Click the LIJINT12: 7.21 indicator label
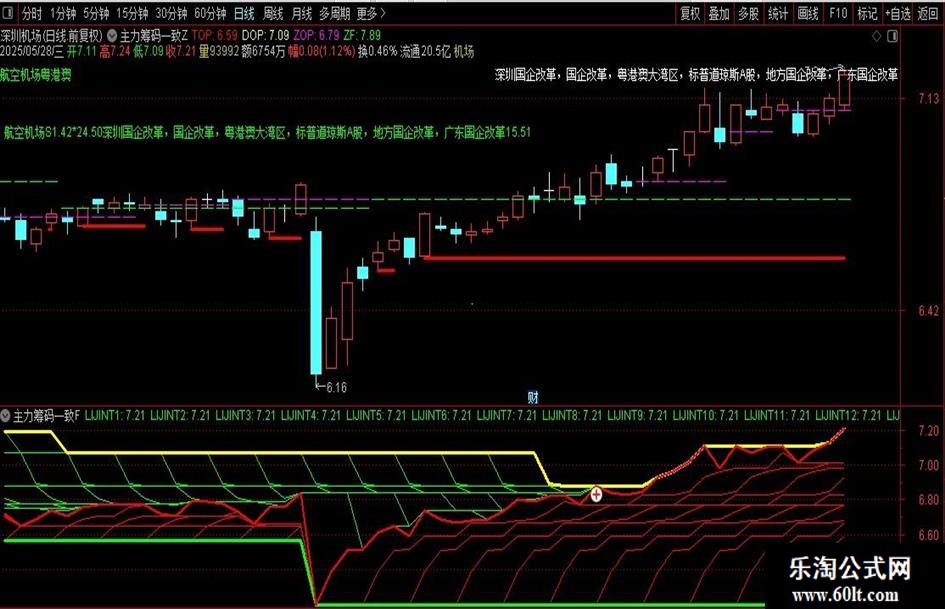 coord(848,415)
